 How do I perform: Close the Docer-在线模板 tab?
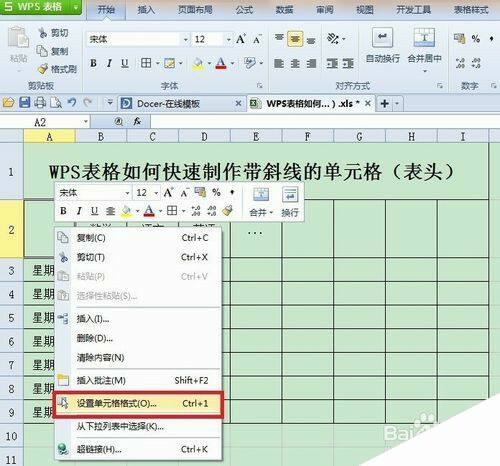click(238, 104)
